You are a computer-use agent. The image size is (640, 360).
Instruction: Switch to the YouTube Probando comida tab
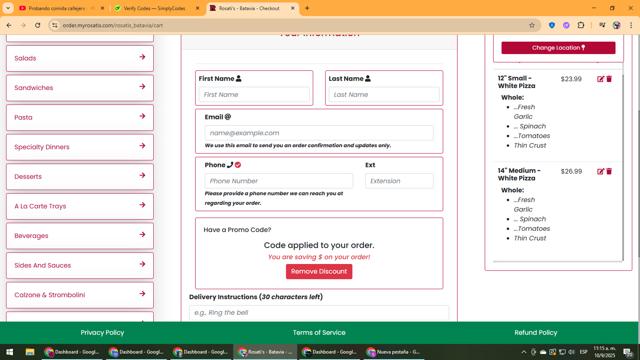(57, 8)
